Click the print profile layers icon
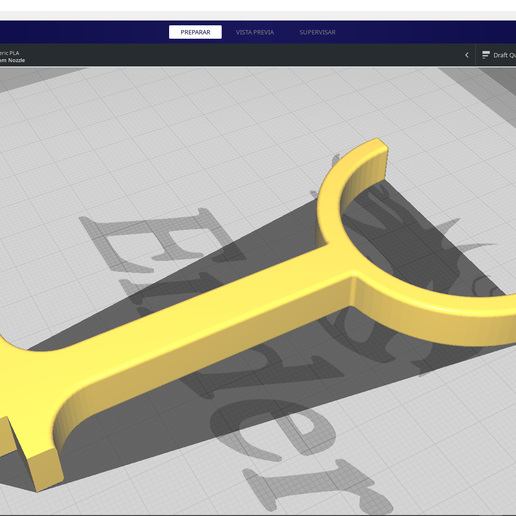 click(486, 55)
